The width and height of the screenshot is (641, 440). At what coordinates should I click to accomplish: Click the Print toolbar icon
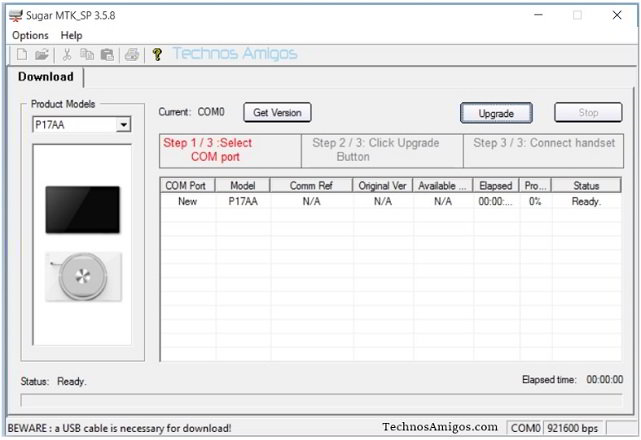[132, 54]
